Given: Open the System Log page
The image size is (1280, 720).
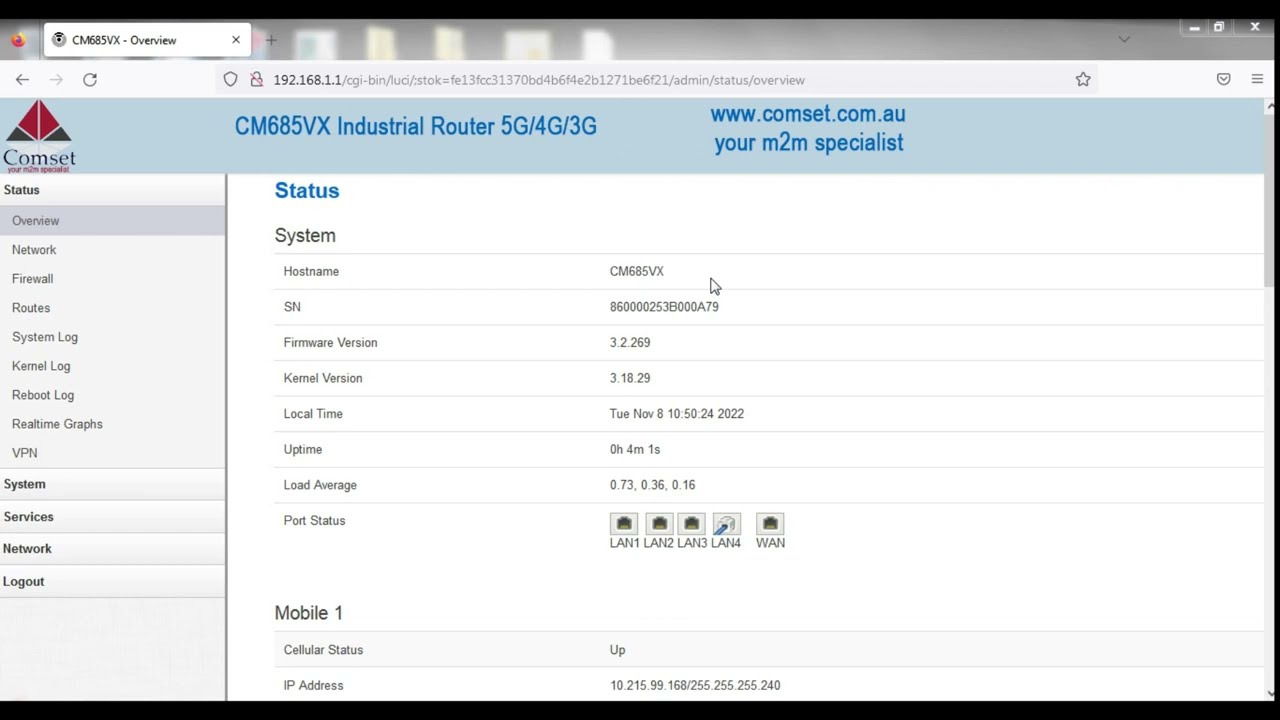Looking at the screenshot, I should 45,337.
